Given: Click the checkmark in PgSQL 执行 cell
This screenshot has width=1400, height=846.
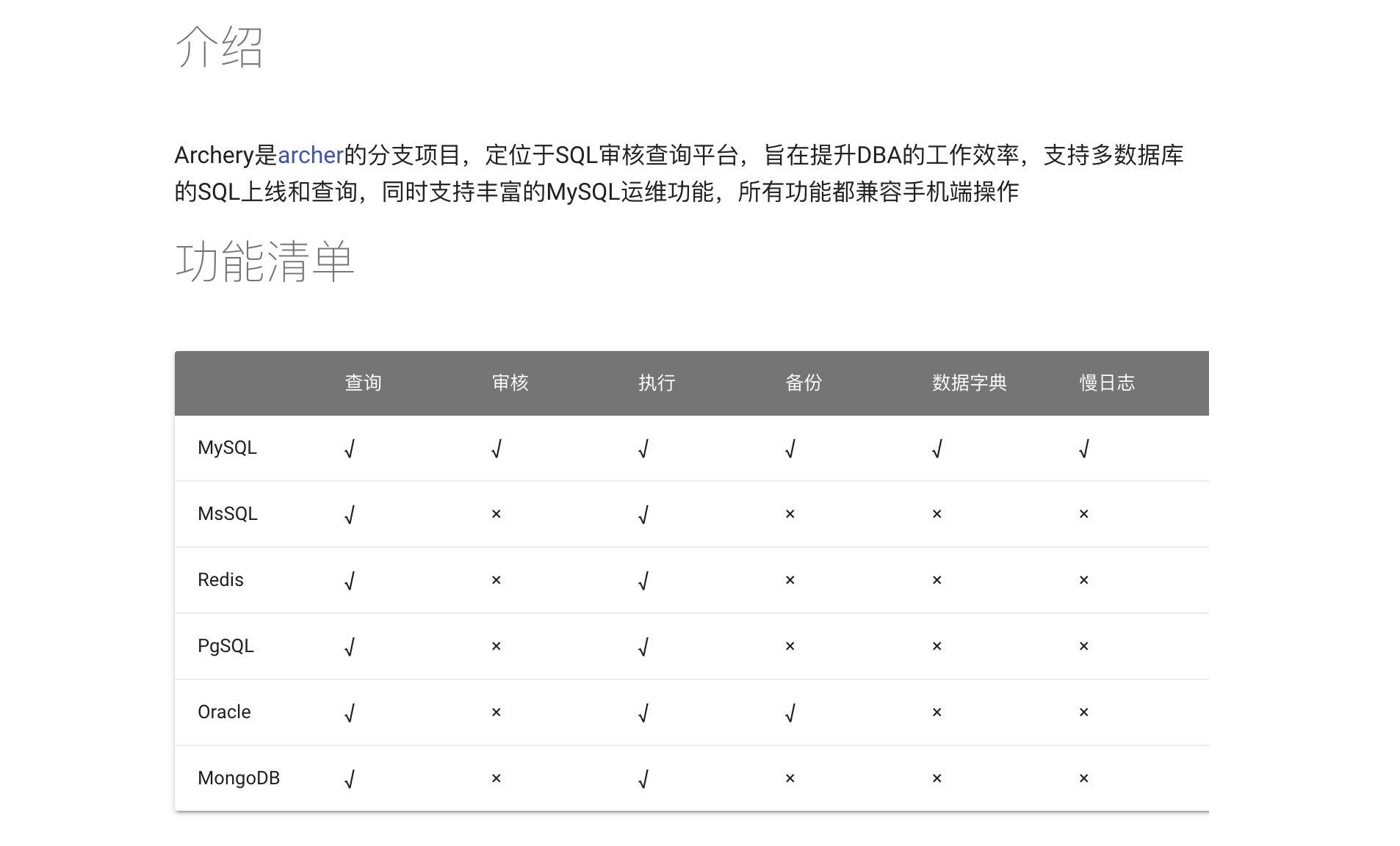Looking at the screenshot, I should click(x=643, y=646).
